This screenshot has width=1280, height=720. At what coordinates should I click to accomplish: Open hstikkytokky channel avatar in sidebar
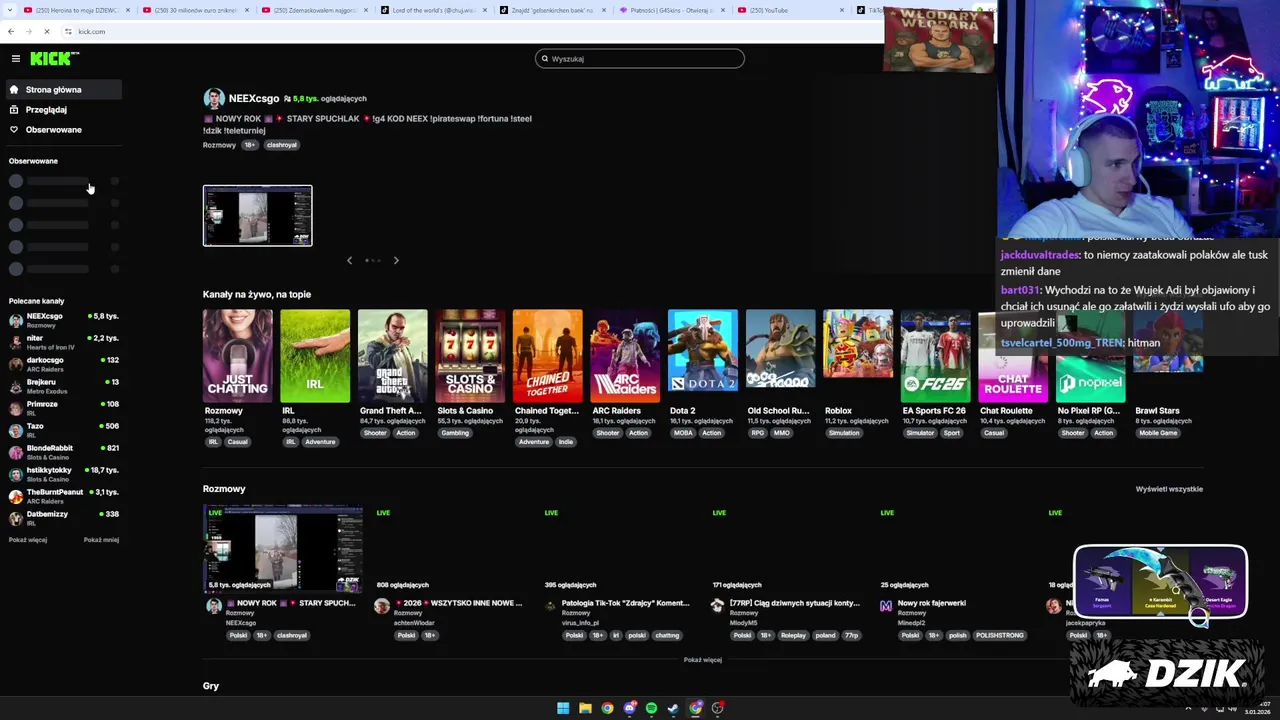point(16,474)
